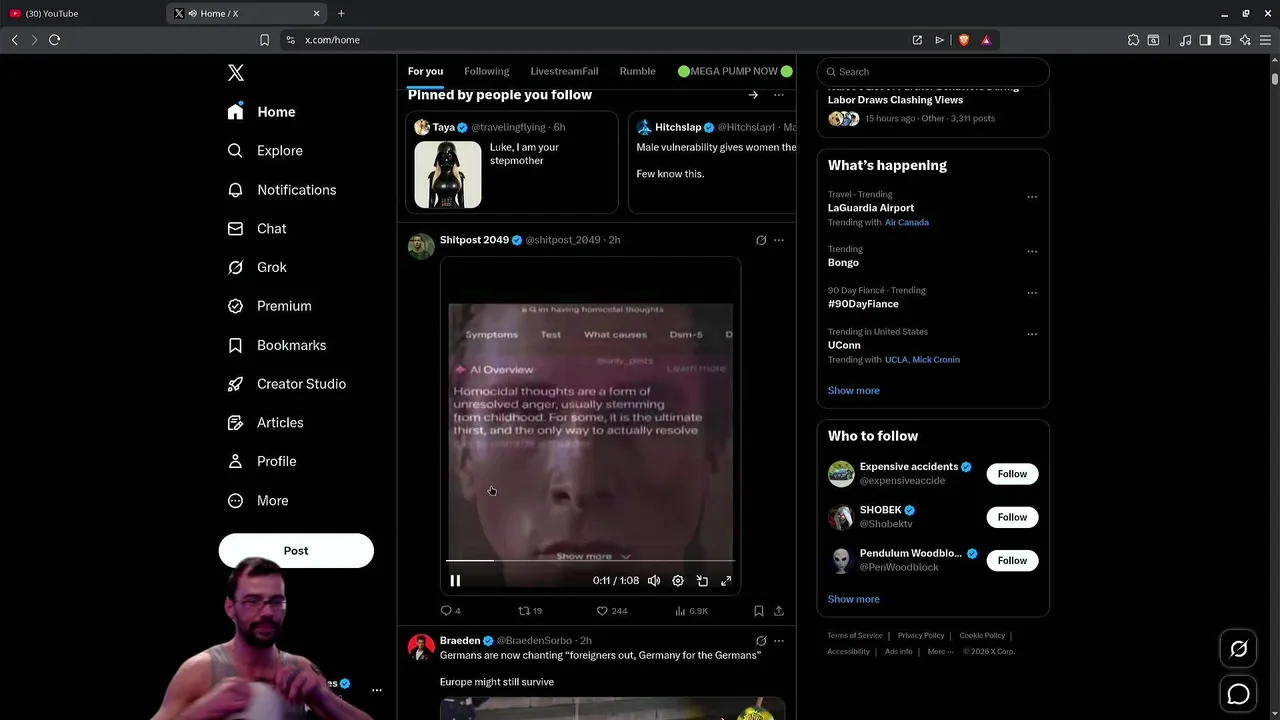Open the Air Canada trending link

[907, 222]
